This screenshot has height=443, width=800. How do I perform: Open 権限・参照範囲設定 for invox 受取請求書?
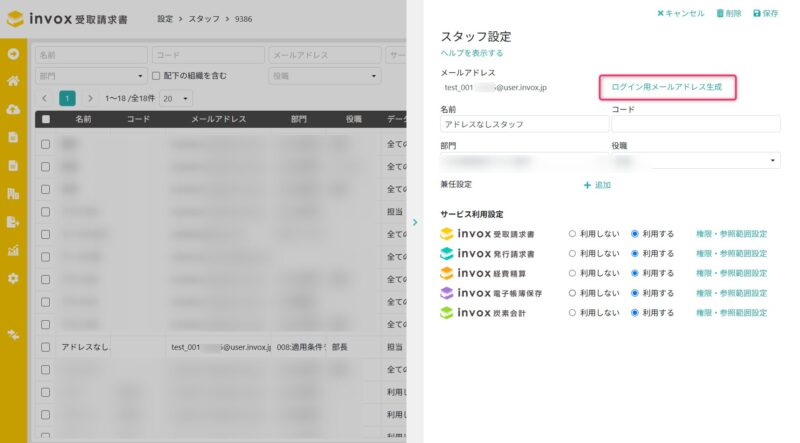[732, 234]
